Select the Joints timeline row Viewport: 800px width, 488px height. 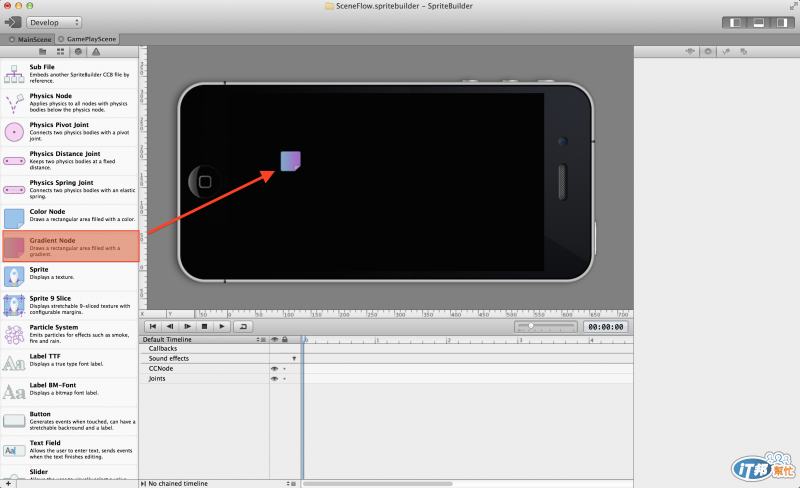(x=204, y=379)
